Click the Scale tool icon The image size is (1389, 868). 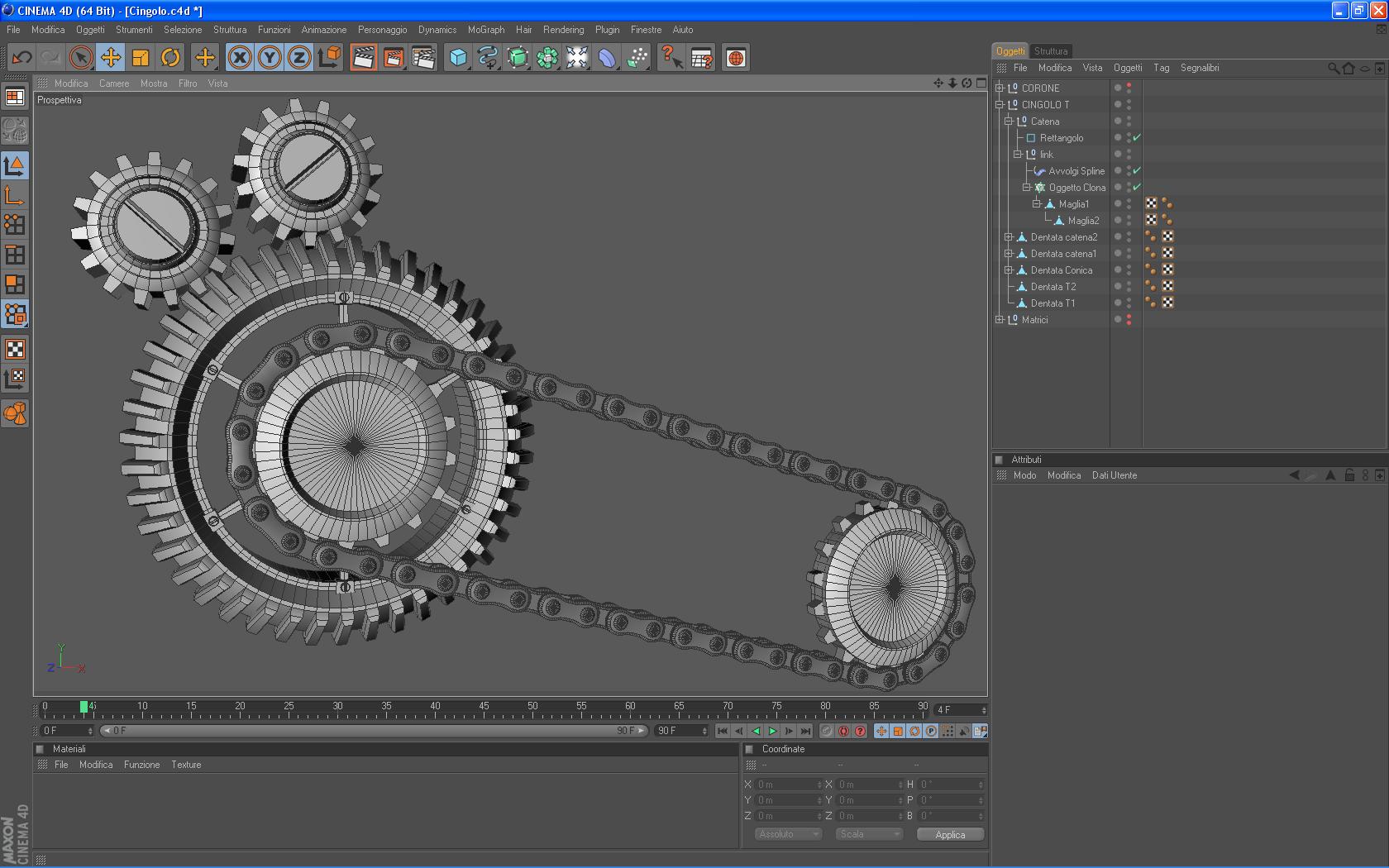point(141,57)
